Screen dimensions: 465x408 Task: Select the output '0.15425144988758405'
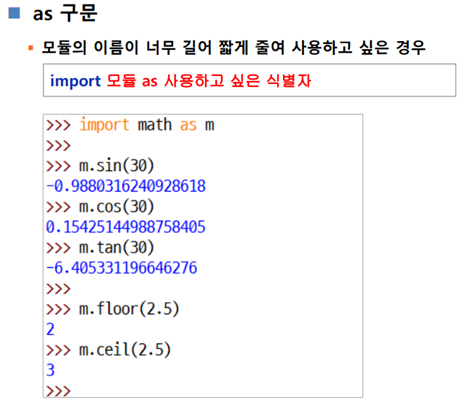coord(126,227)
